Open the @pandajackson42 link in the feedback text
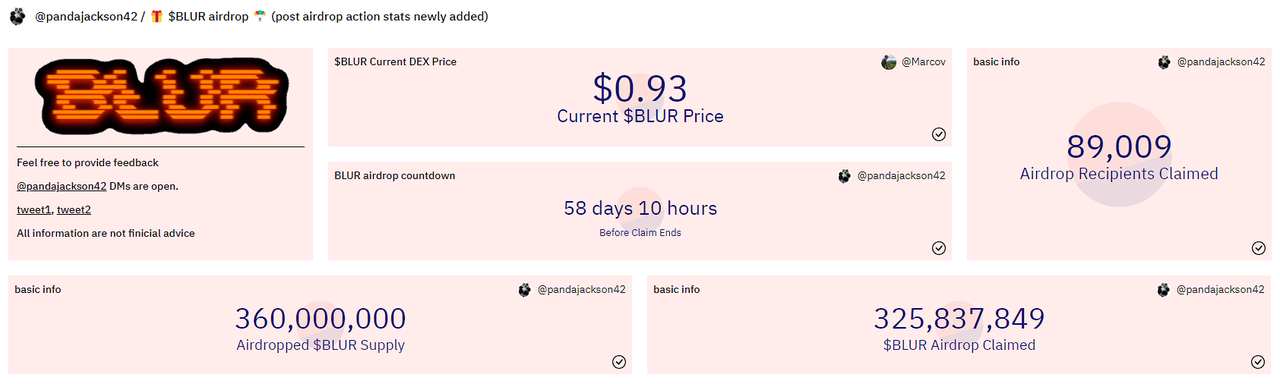This screenshot has height=384, width=1280. click(62, 186)
